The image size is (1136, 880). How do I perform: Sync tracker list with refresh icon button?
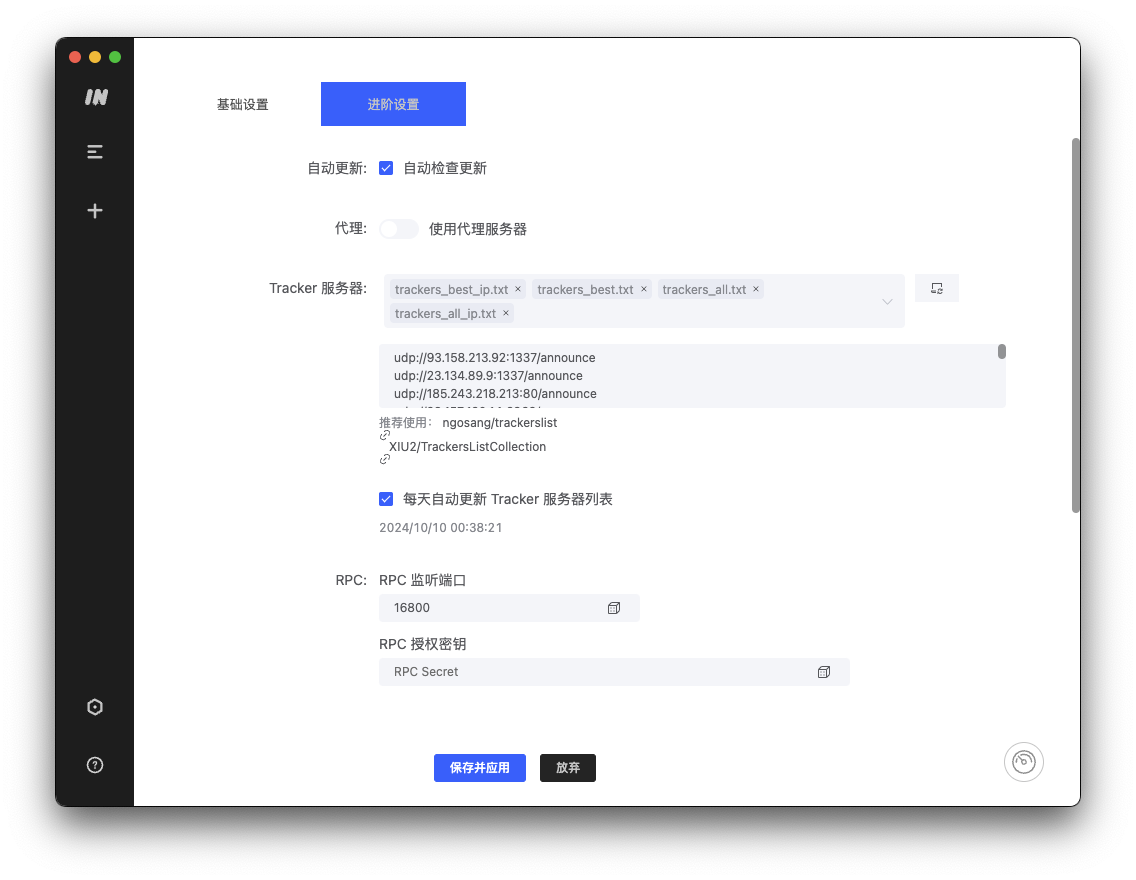coord(937,288)
